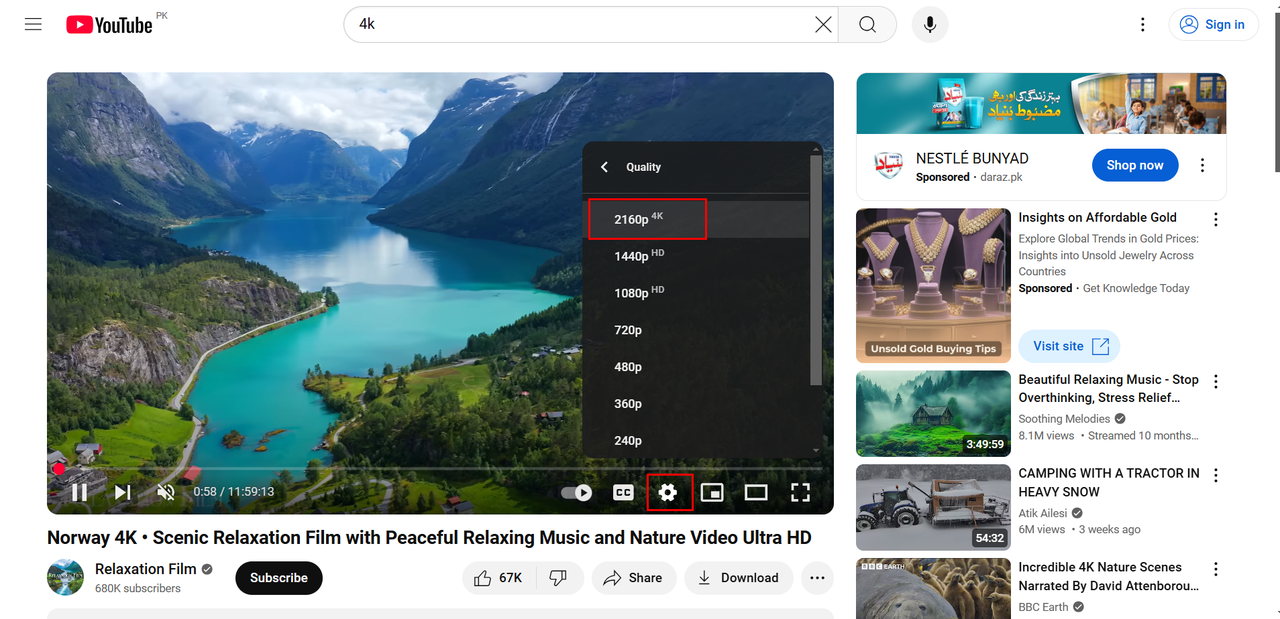This screenshot has height=619, width=1280.
Task: Select 1080p HD quality
Action: [696, 293]
